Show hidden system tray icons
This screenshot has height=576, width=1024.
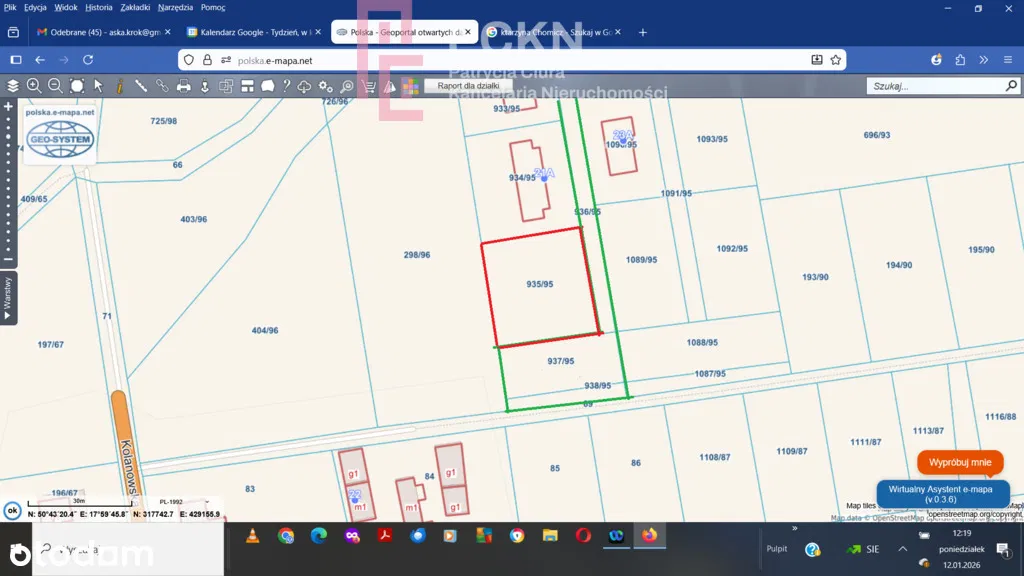click(903, 549)
